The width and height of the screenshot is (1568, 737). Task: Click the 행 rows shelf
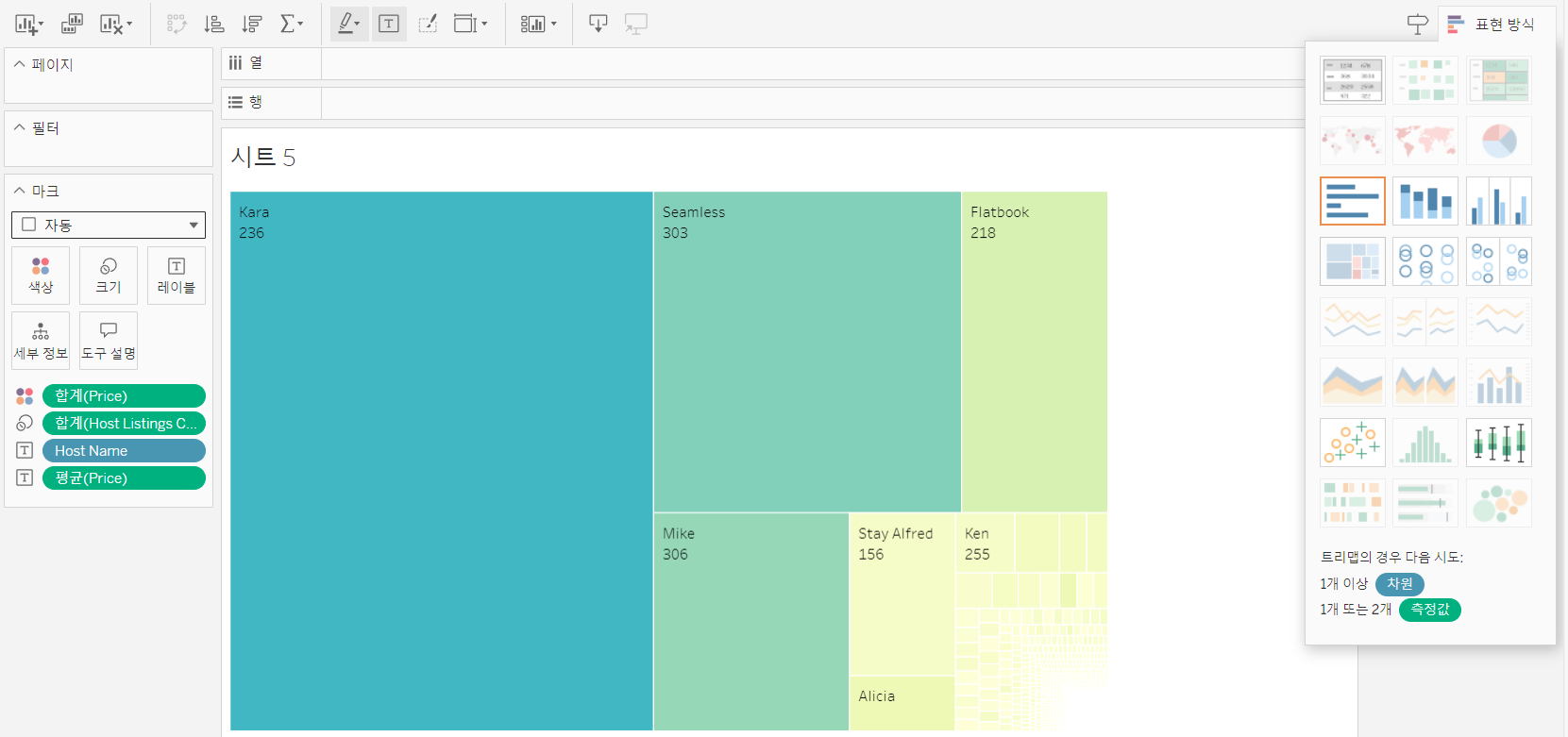coord(763,103)
